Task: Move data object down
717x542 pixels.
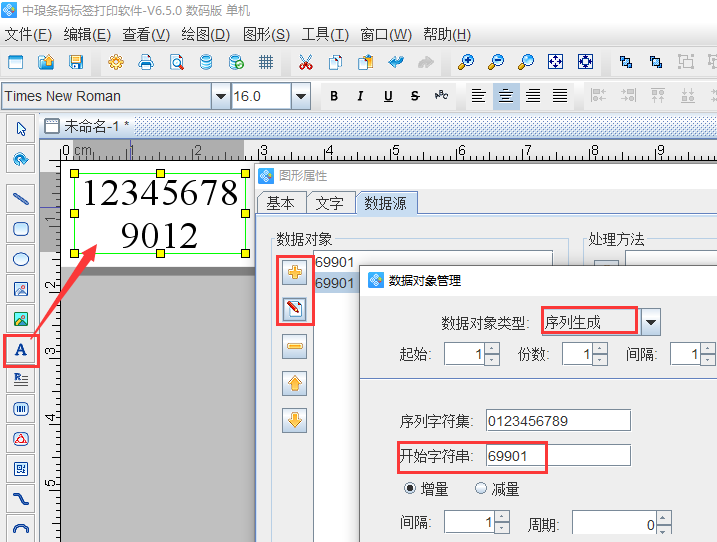Action: pyautogui.click(x=294, y=420)
